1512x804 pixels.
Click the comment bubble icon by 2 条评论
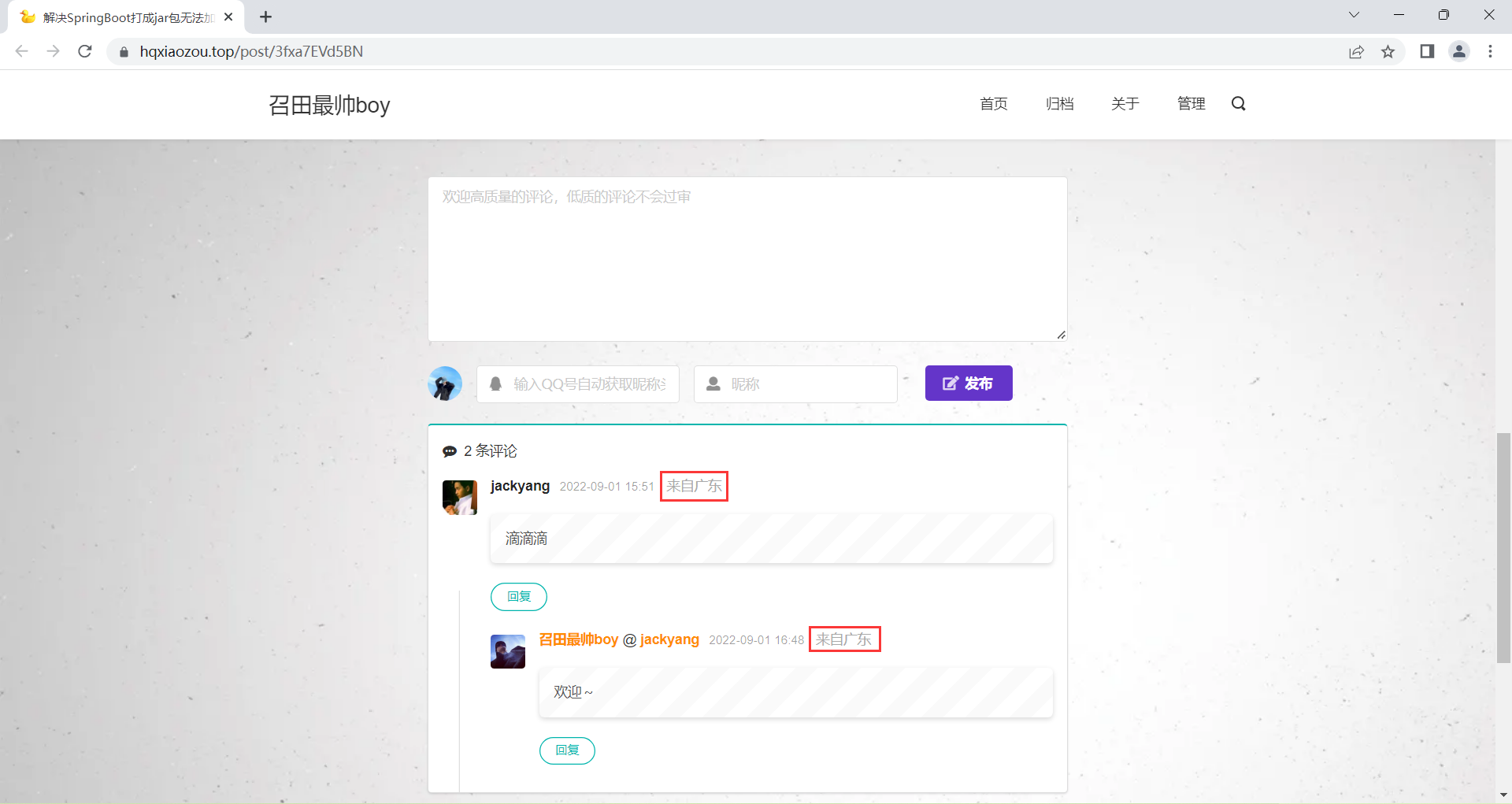pyautogui.click(x=450, y=451)
